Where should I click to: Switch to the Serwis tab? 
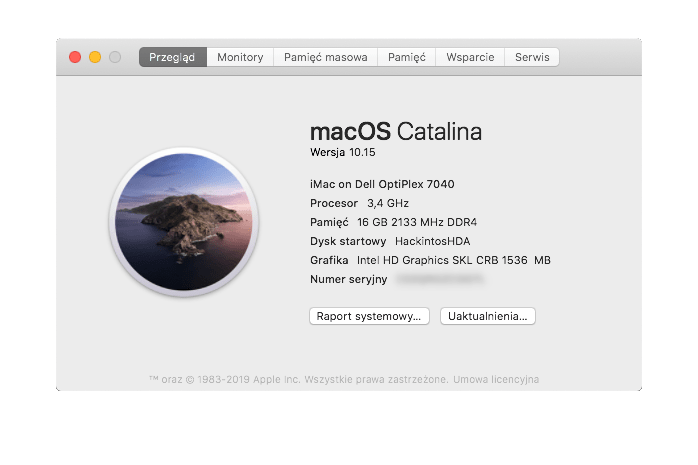pos(532,57)
